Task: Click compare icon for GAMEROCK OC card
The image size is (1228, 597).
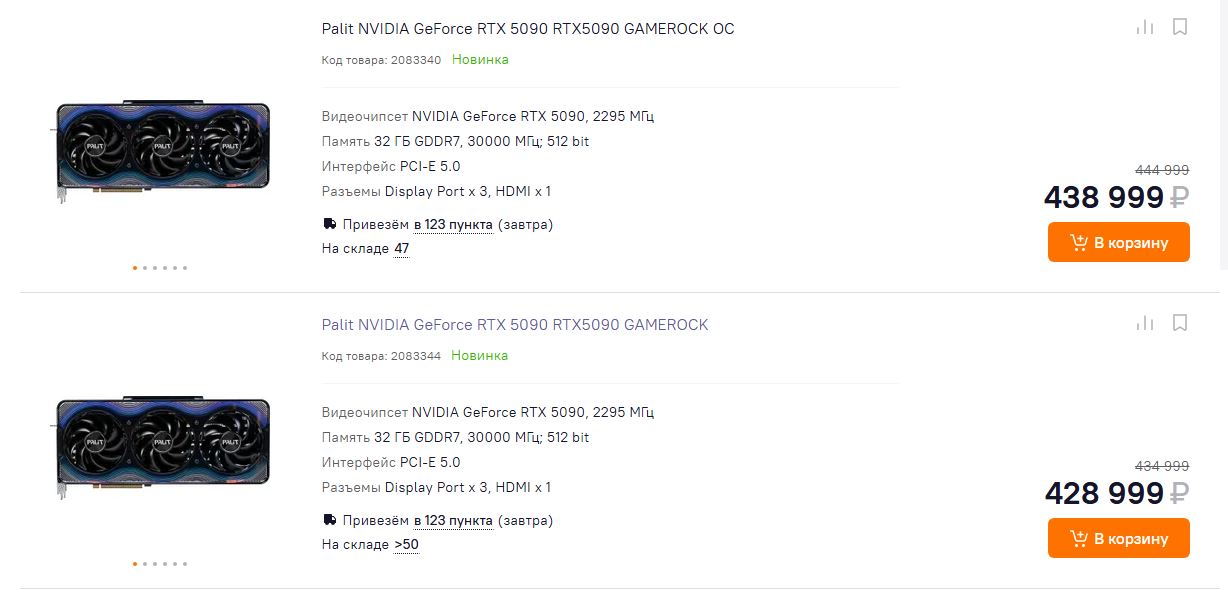Action: tap(1145, 27)
